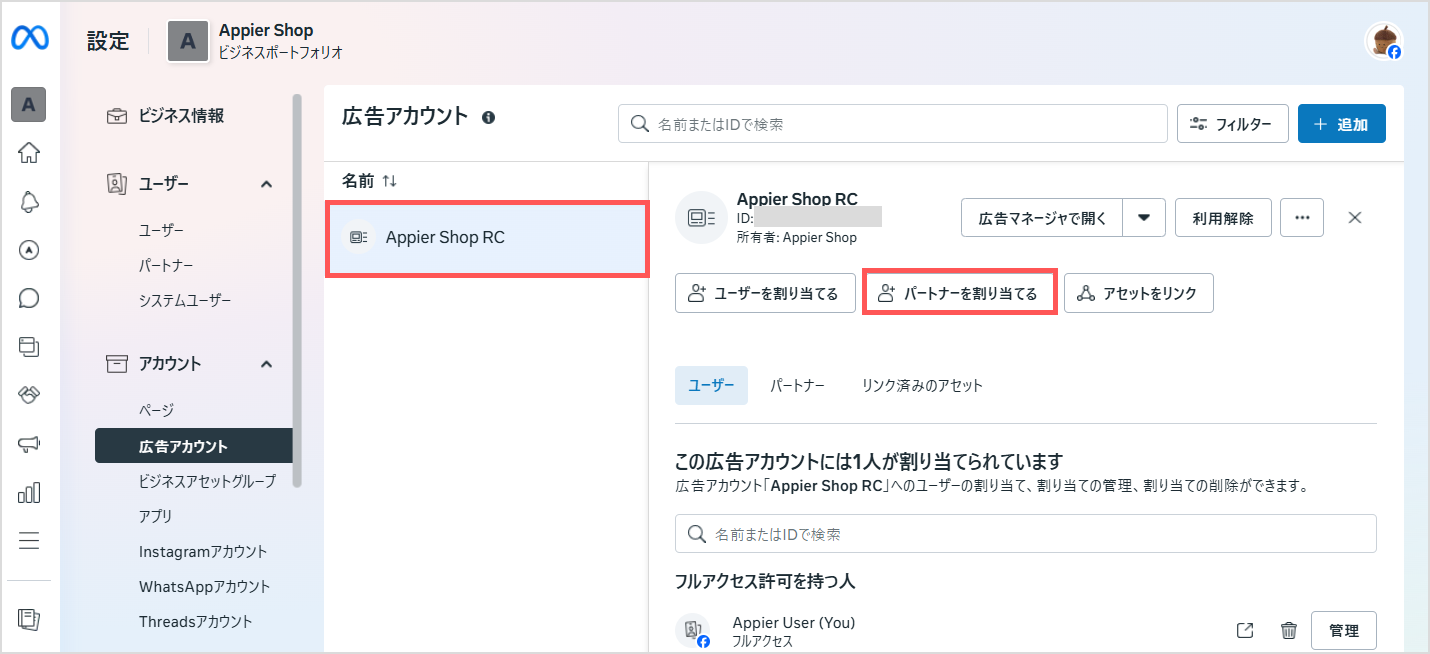The image size is (1430, 654).
Task: Focus the user search field in detail panel
Action: coord(1026,534)
